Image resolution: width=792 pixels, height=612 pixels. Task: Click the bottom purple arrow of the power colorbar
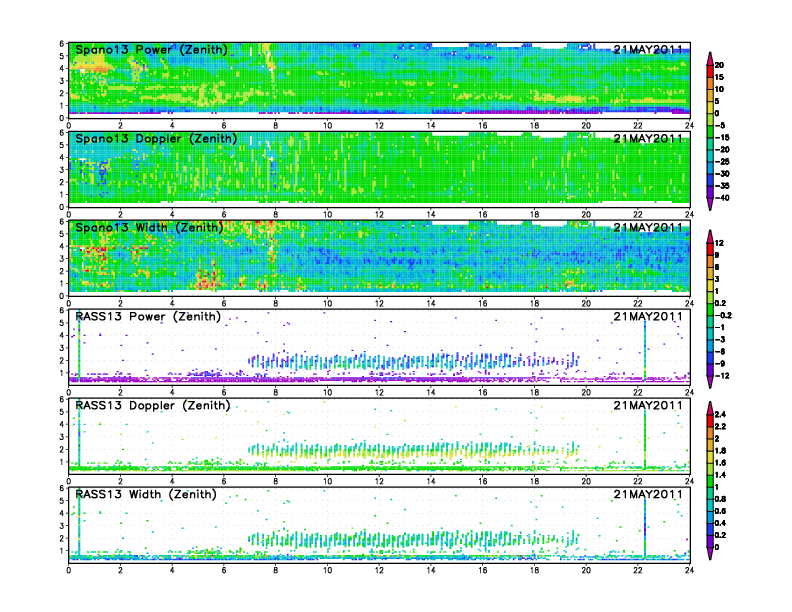(710, 204)
